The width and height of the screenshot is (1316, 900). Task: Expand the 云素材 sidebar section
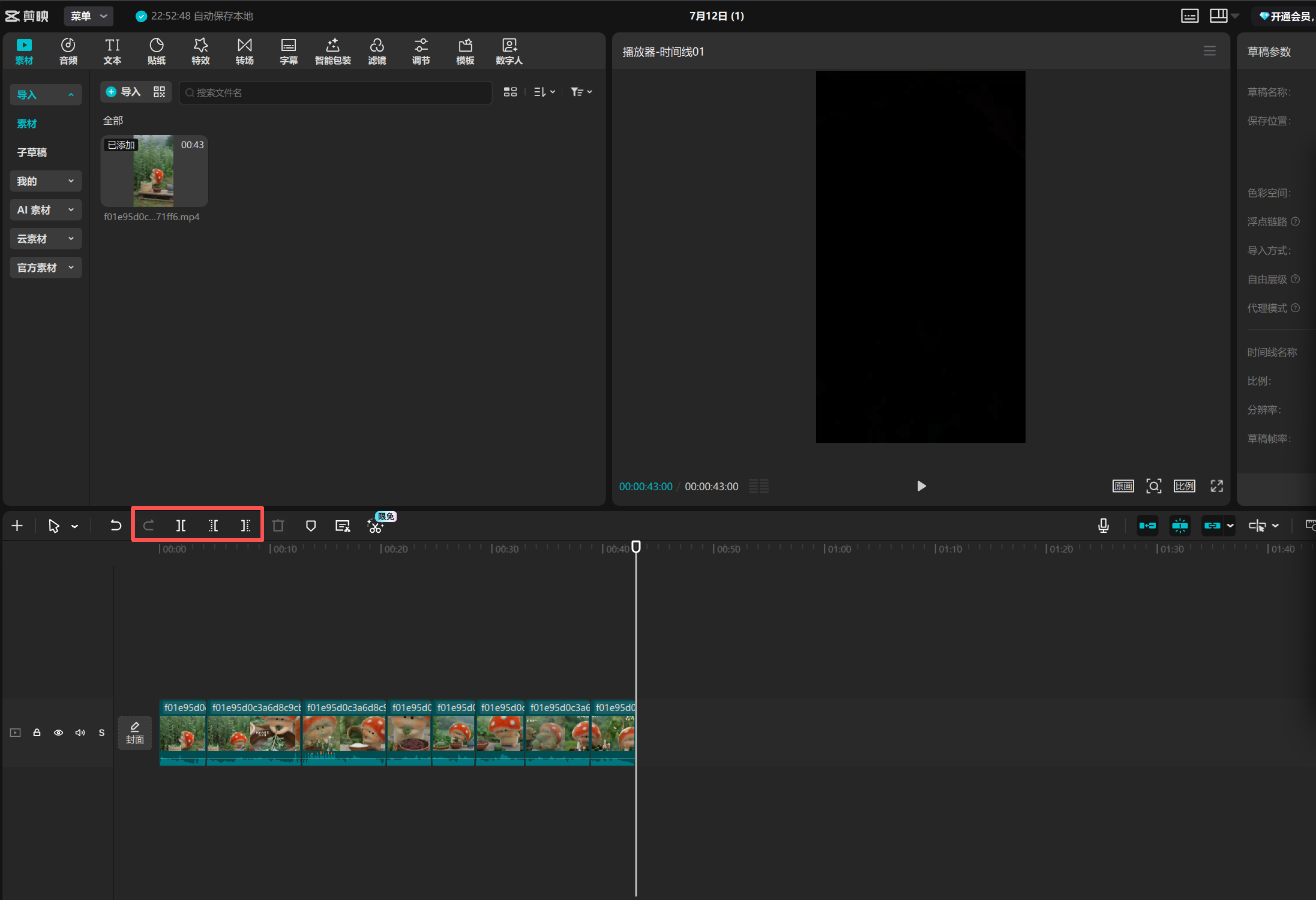46,239
